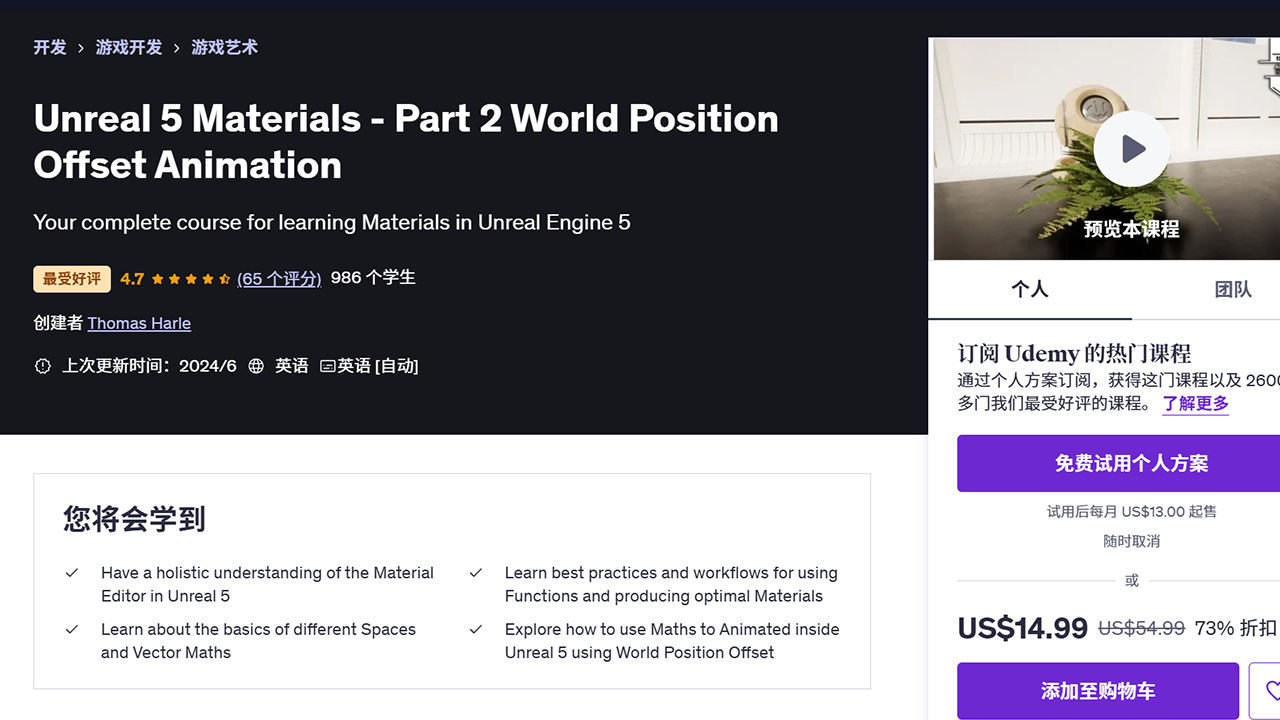Screen dimensions: 1280x720
Task: Click the star rating icons
Action: pyautogui.click(x=188, y=279)
